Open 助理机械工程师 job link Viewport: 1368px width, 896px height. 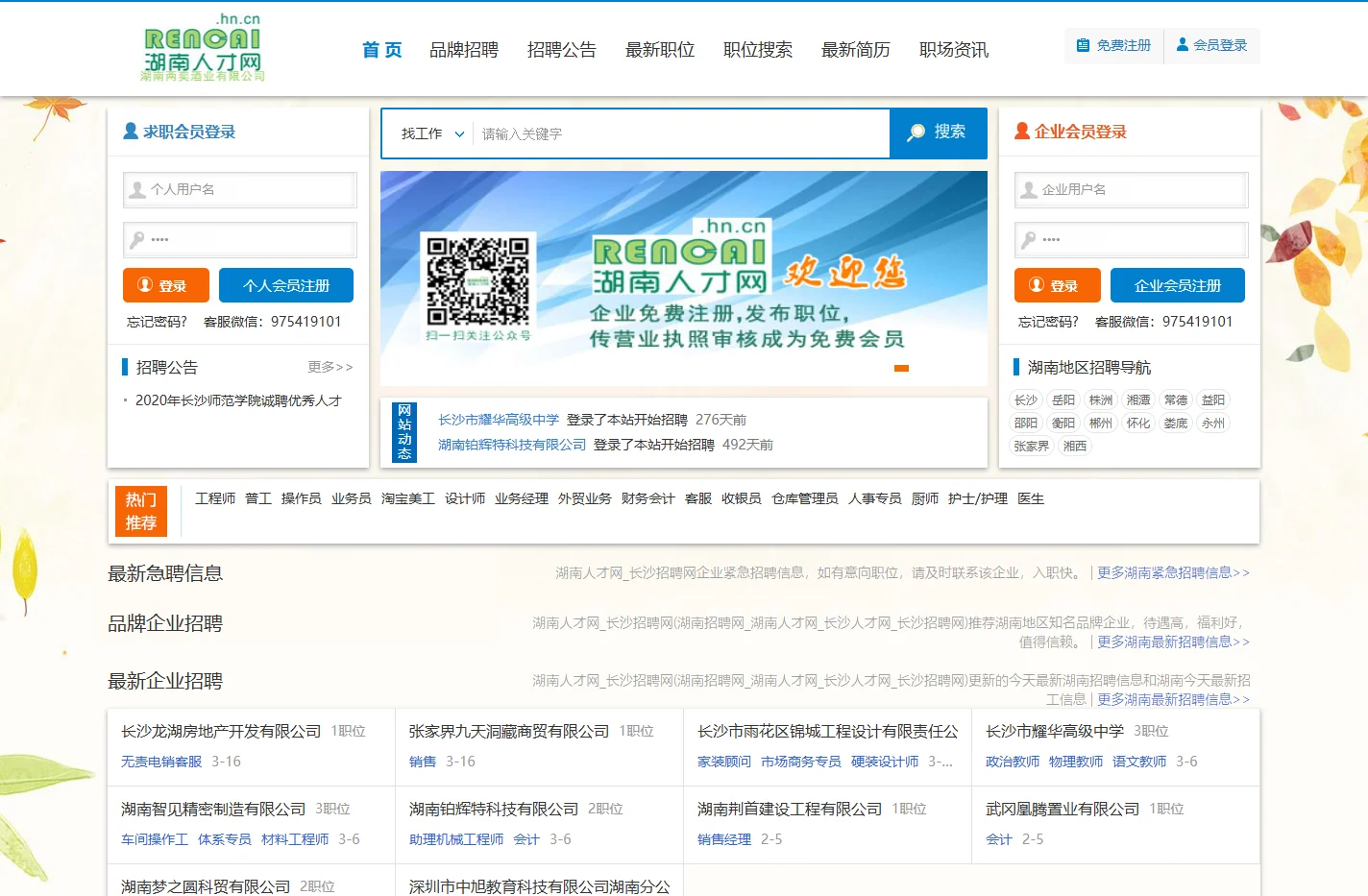click(456, 839)
